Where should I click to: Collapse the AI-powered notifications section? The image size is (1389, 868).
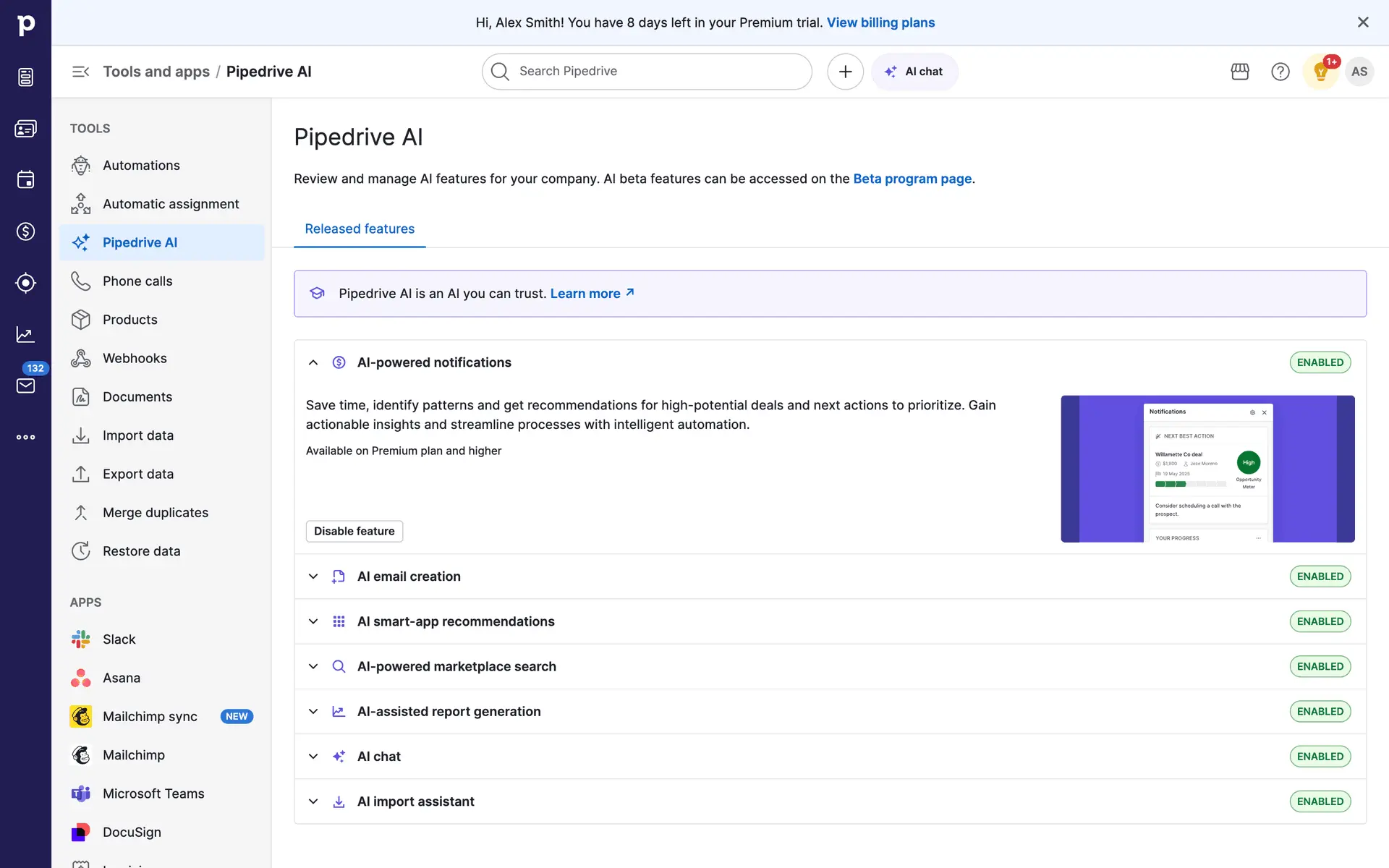tap(313, 362)
